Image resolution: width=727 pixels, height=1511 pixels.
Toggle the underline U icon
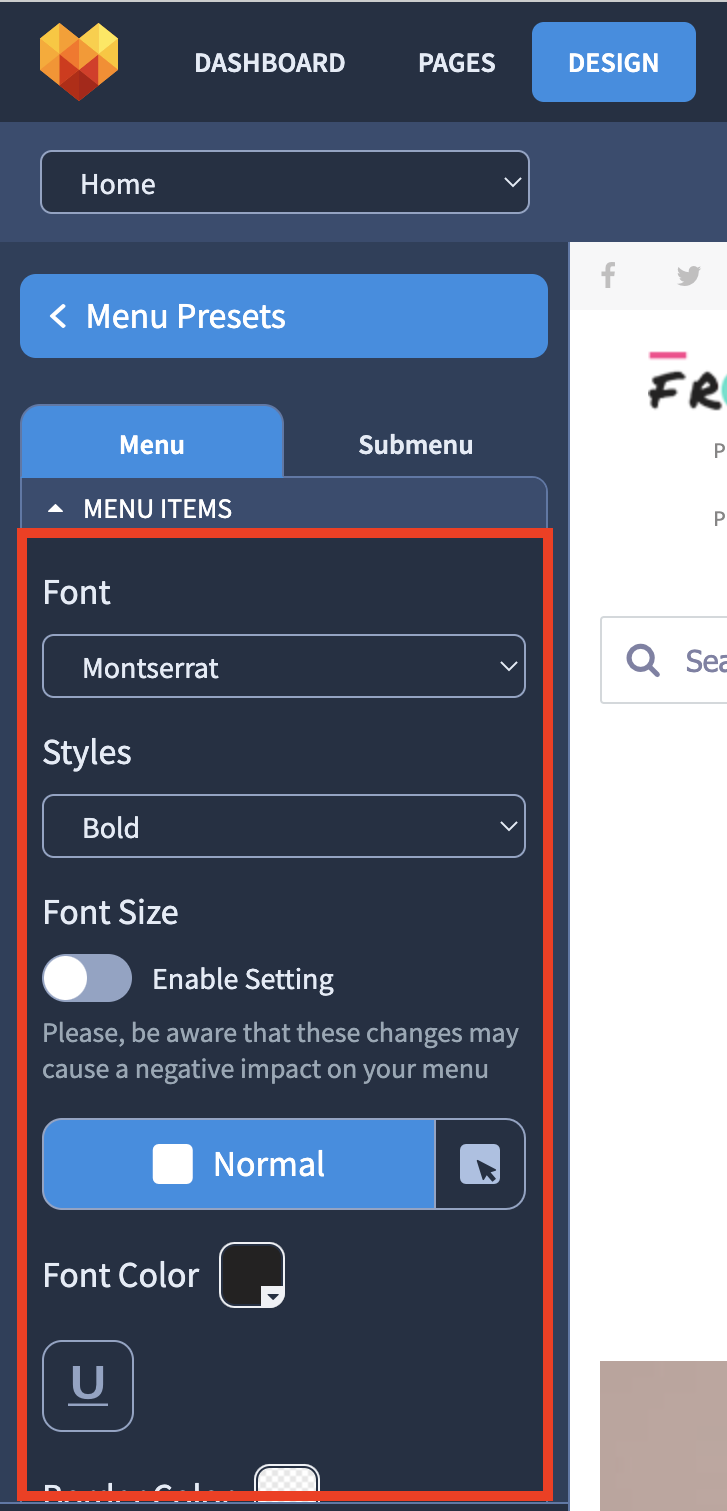pyautogui.click(x=88, y=1385)
